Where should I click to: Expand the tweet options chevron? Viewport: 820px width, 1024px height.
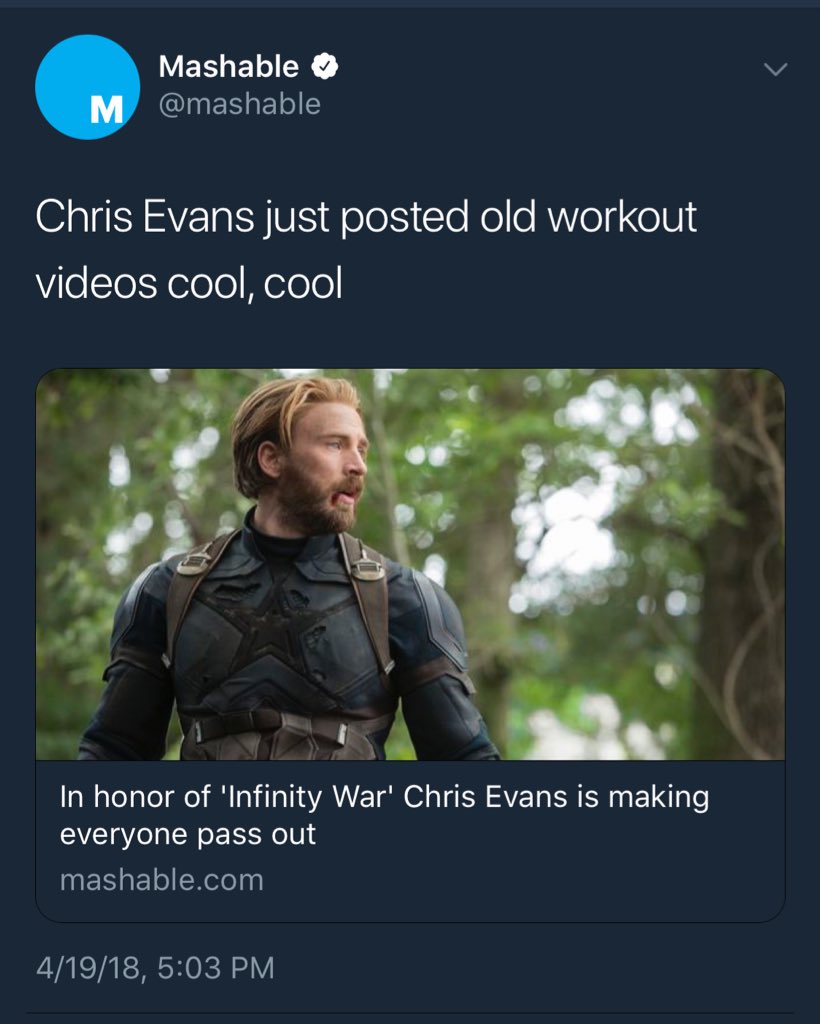(x=775, y=69)
